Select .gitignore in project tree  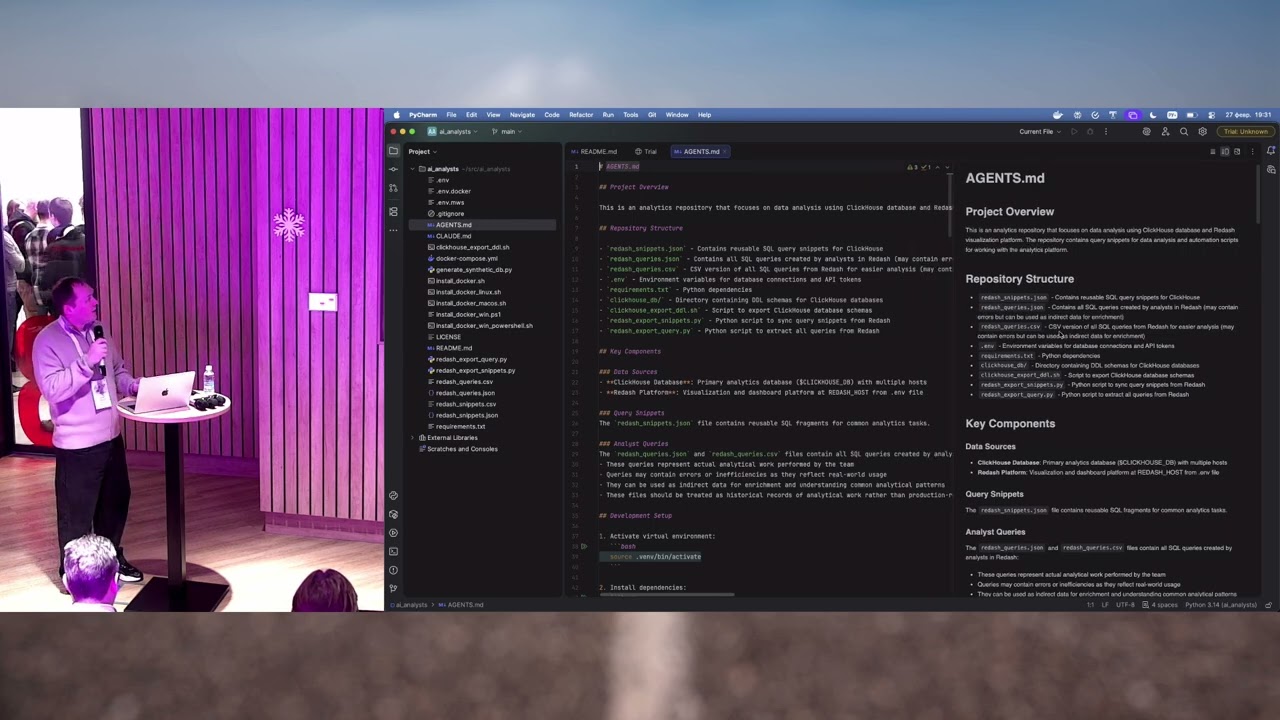coord(445,213)
